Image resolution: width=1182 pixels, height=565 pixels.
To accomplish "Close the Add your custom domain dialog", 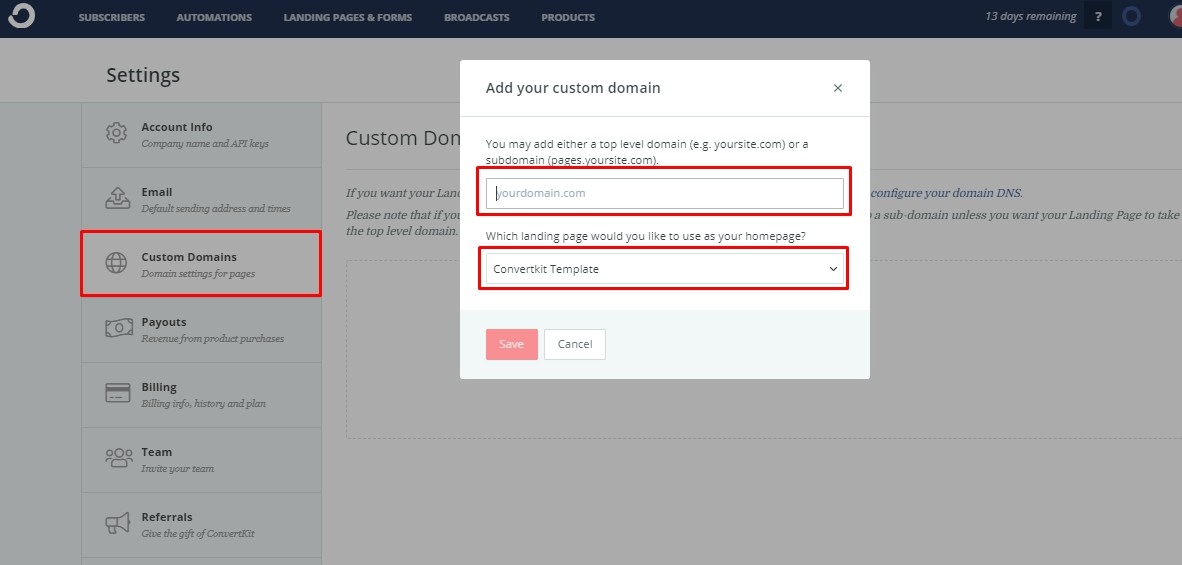I will pos(838,88).
